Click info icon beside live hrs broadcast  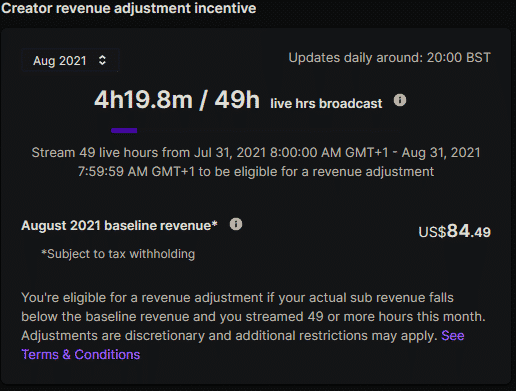tap(400, 100)
